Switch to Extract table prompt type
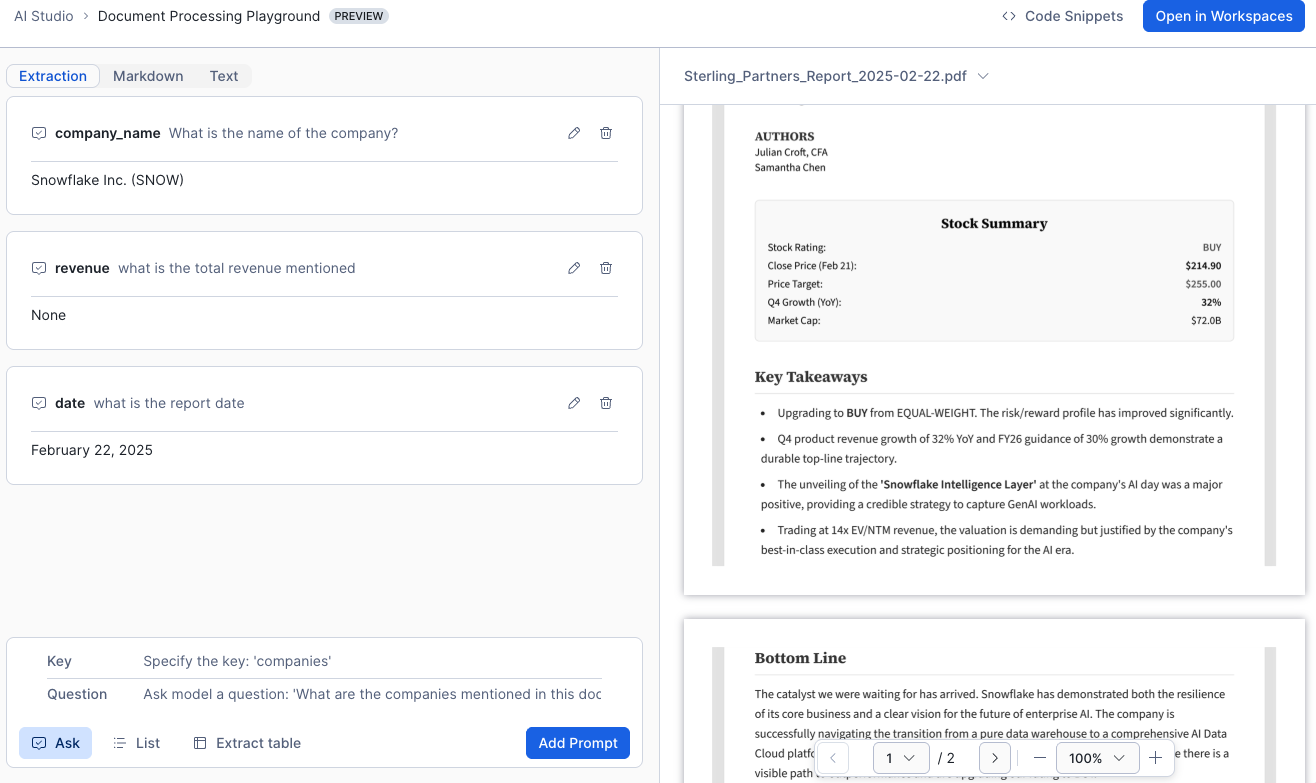This screenshot has height=783, width=1316. pos(247,743)
